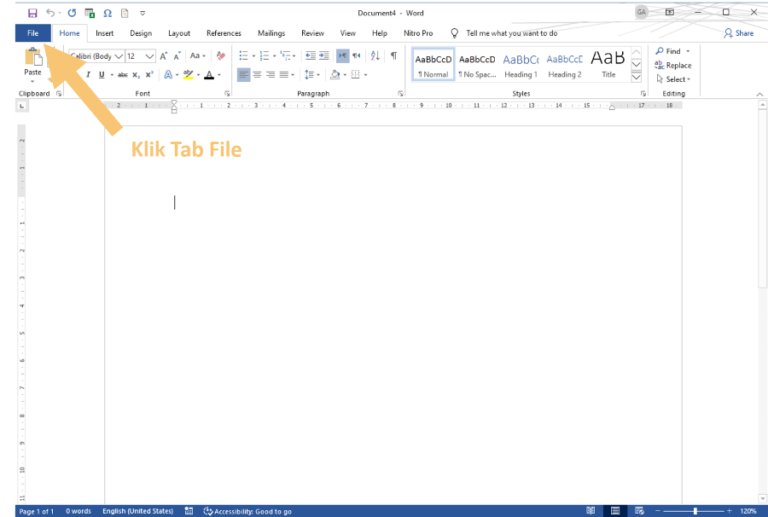Apply paragraph shading fill
Screen dimensions: 768x517
pos(335,75)
